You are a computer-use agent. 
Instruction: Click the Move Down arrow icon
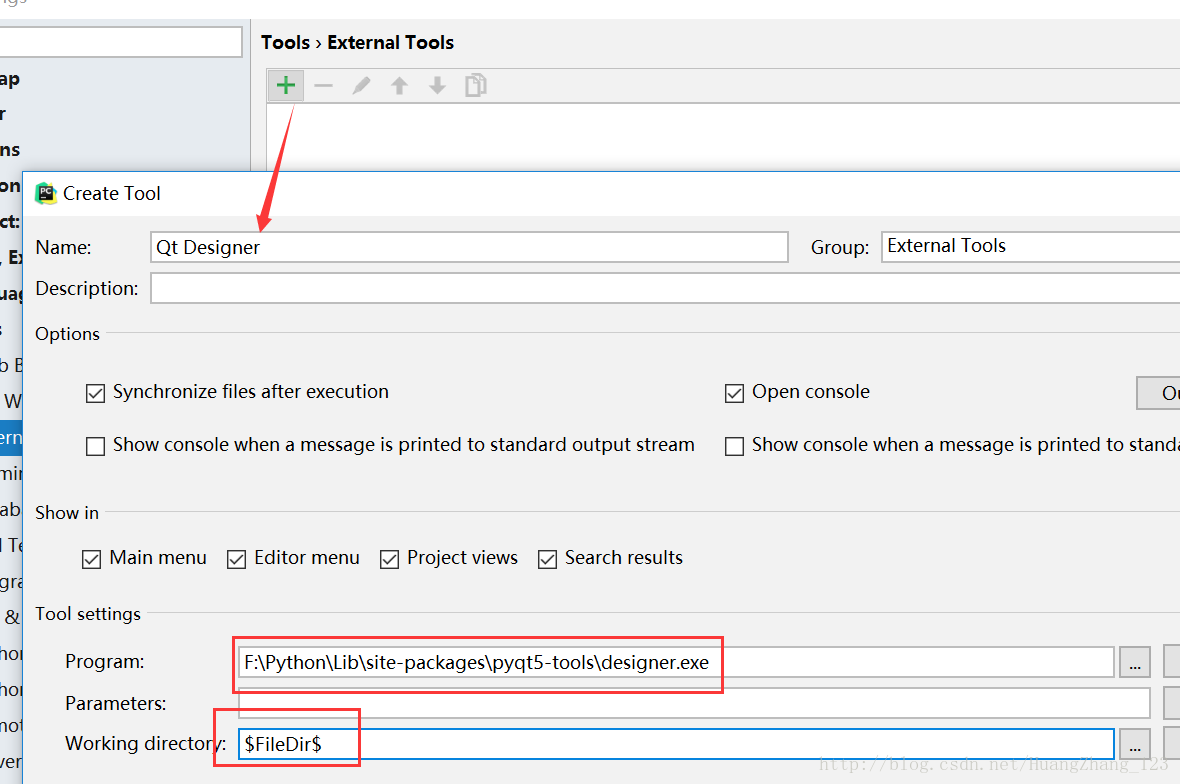pyautogui.click(x=437, y=86)
